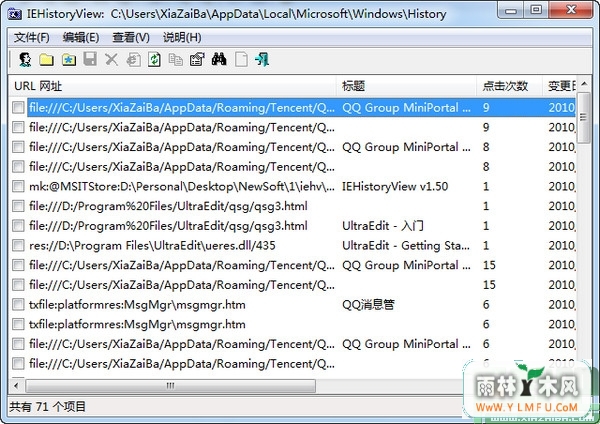Open the 编辑(E) menu
The image size is (600, 424).
pos(81,37)
